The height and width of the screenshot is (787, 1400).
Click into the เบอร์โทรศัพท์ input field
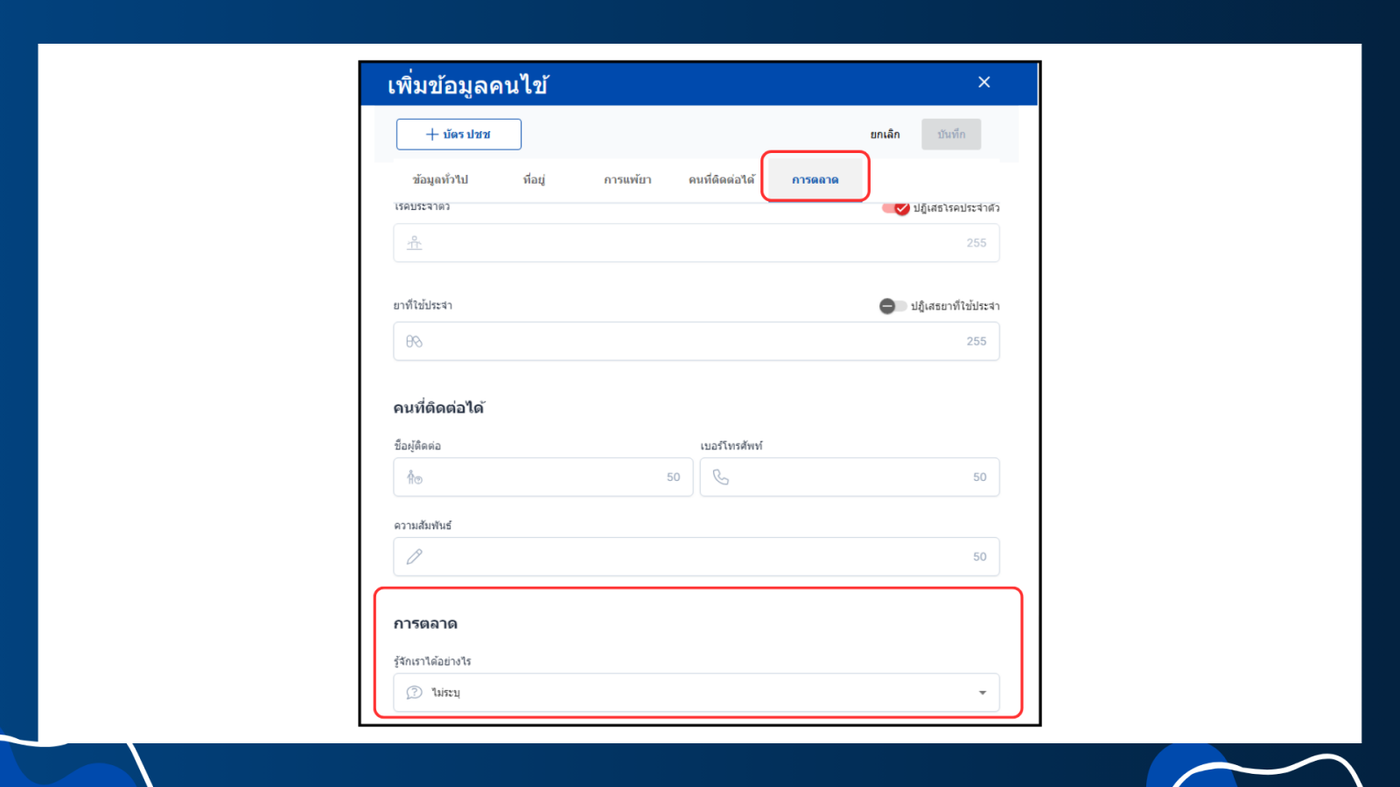click(x=849, y=477)
